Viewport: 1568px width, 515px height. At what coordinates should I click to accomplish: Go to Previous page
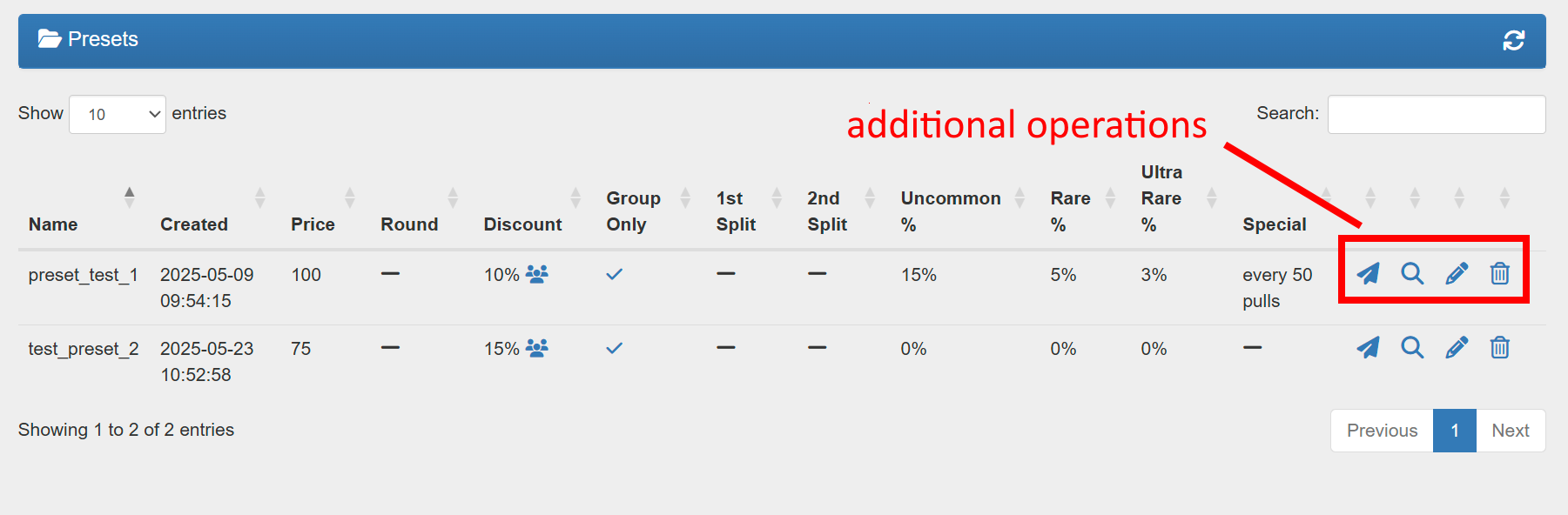pyautogui.click(x=1382, y=431)
